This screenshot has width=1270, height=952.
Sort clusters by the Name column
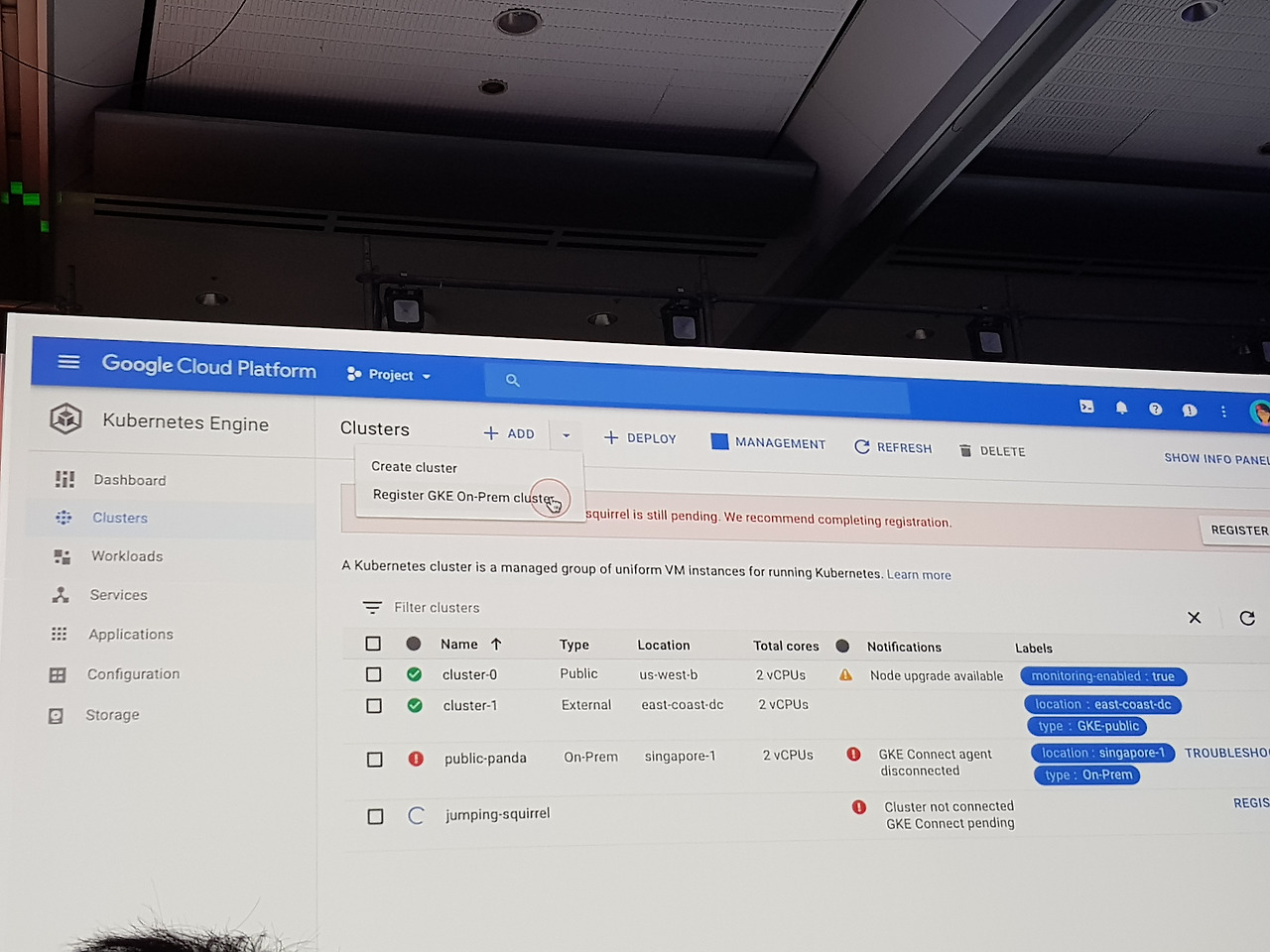[x=471, y=645]
